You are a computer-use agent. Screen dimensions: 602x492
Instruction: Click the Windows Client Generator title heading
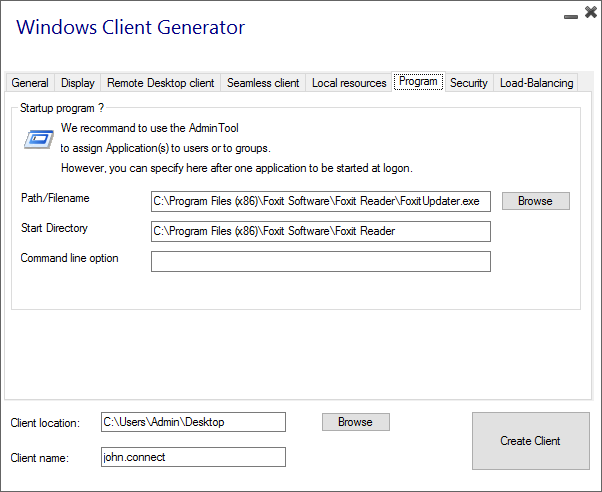pos(130,27)
